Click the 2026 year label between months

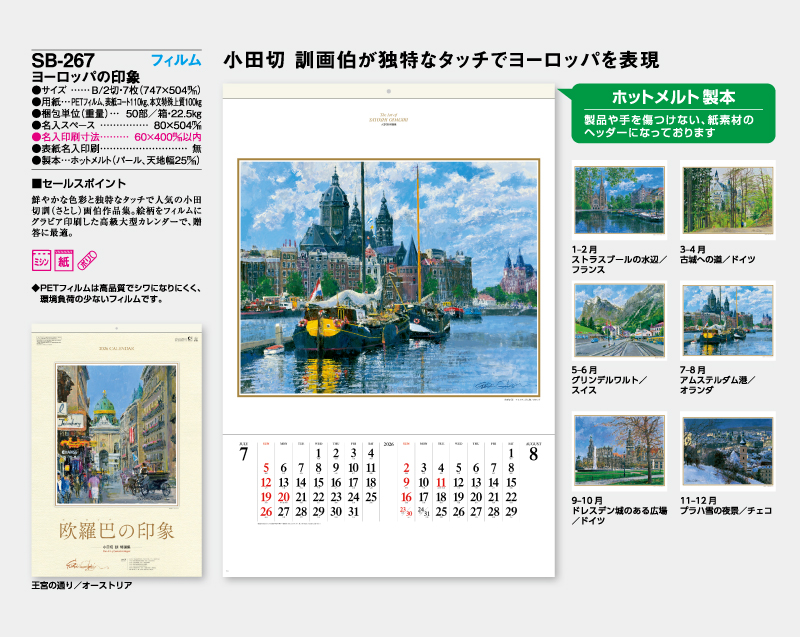pyautogui.click(x=389, y=444)
